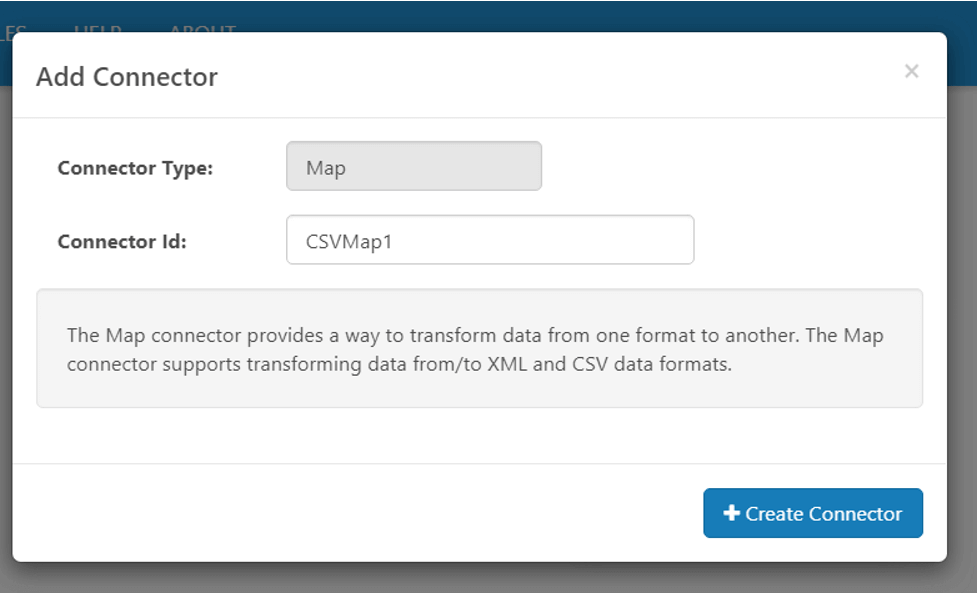Click the Connector Type label
Viewport: 978px width, 594px height.
(x=135, y=168)
